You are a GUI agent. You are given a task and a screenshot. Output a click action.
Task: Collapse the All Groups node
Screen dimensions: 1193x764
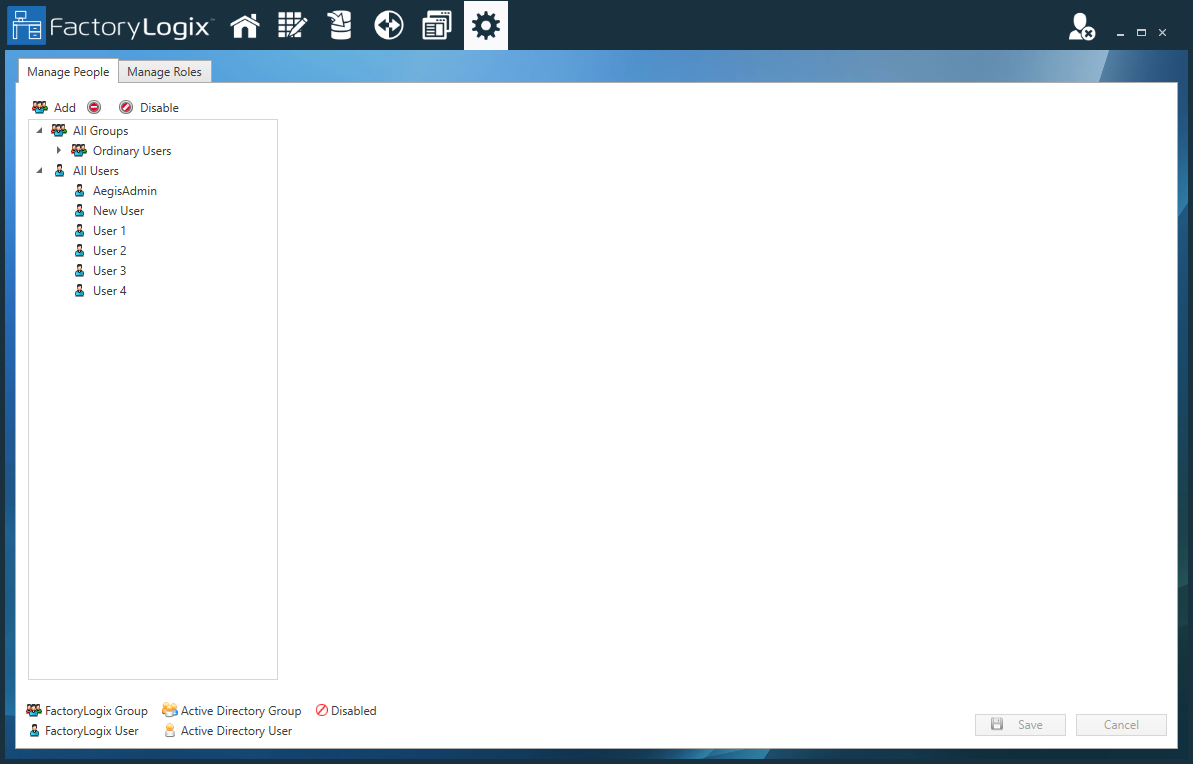40,130
